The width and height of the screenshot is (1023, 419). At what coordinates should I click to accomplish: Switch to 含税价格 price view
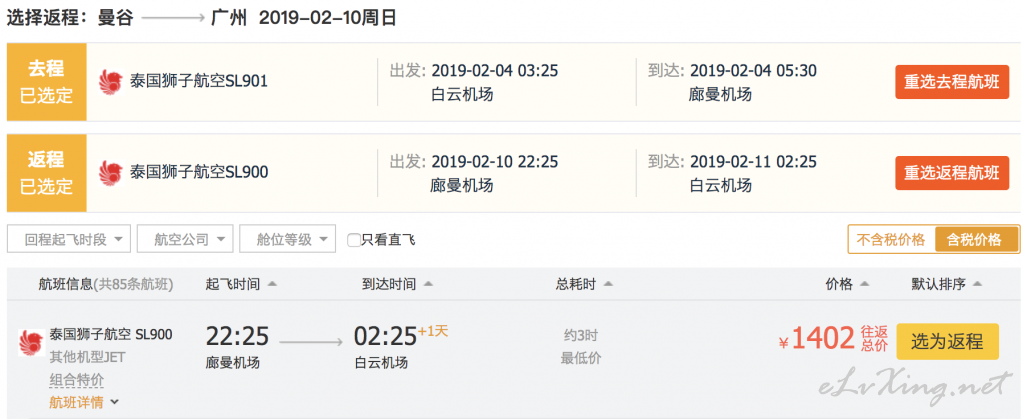tap(977, 240)
